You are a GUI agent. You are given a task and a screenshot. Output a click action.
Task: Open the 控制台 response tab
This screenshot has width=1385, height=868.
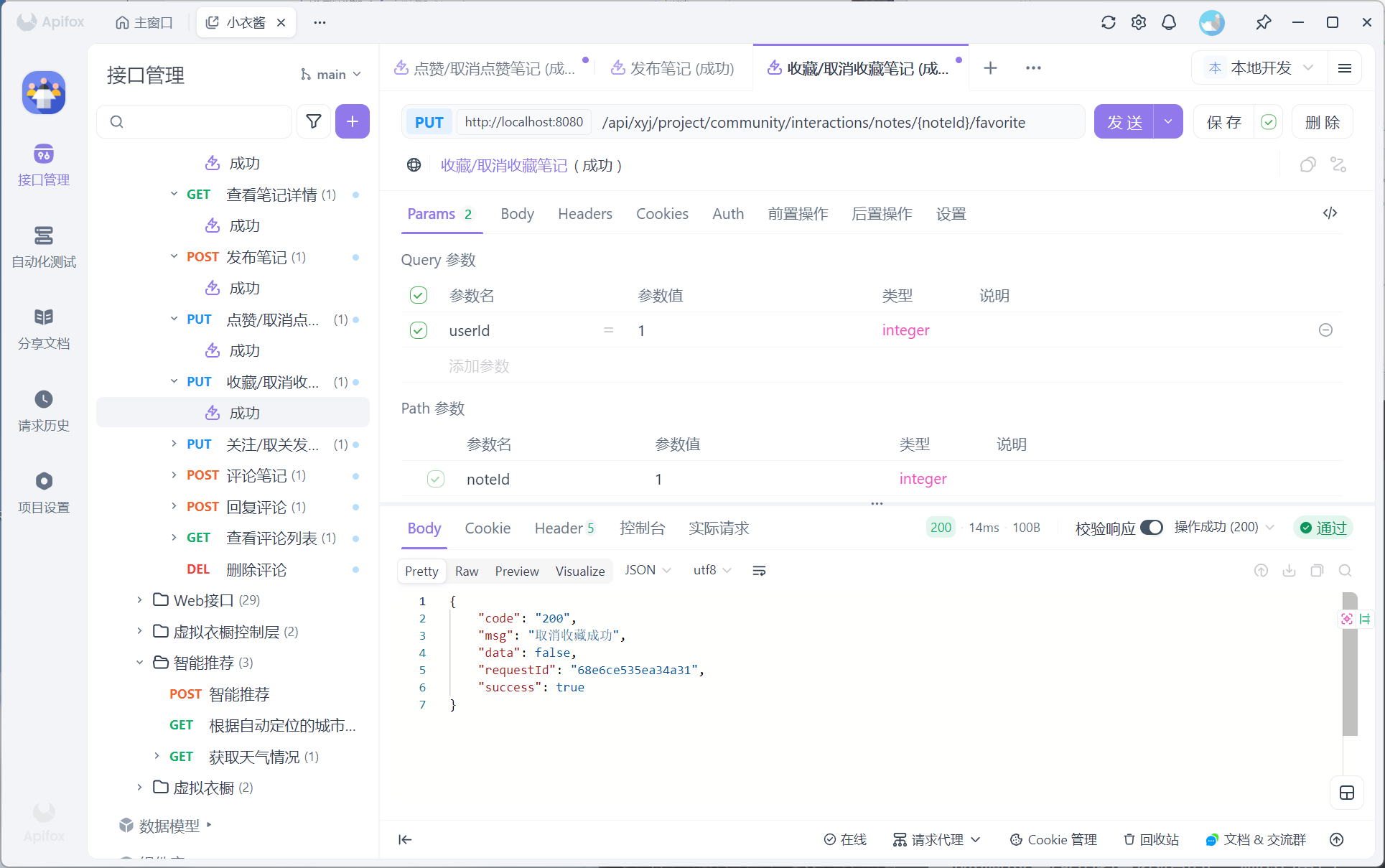[642, 528]
